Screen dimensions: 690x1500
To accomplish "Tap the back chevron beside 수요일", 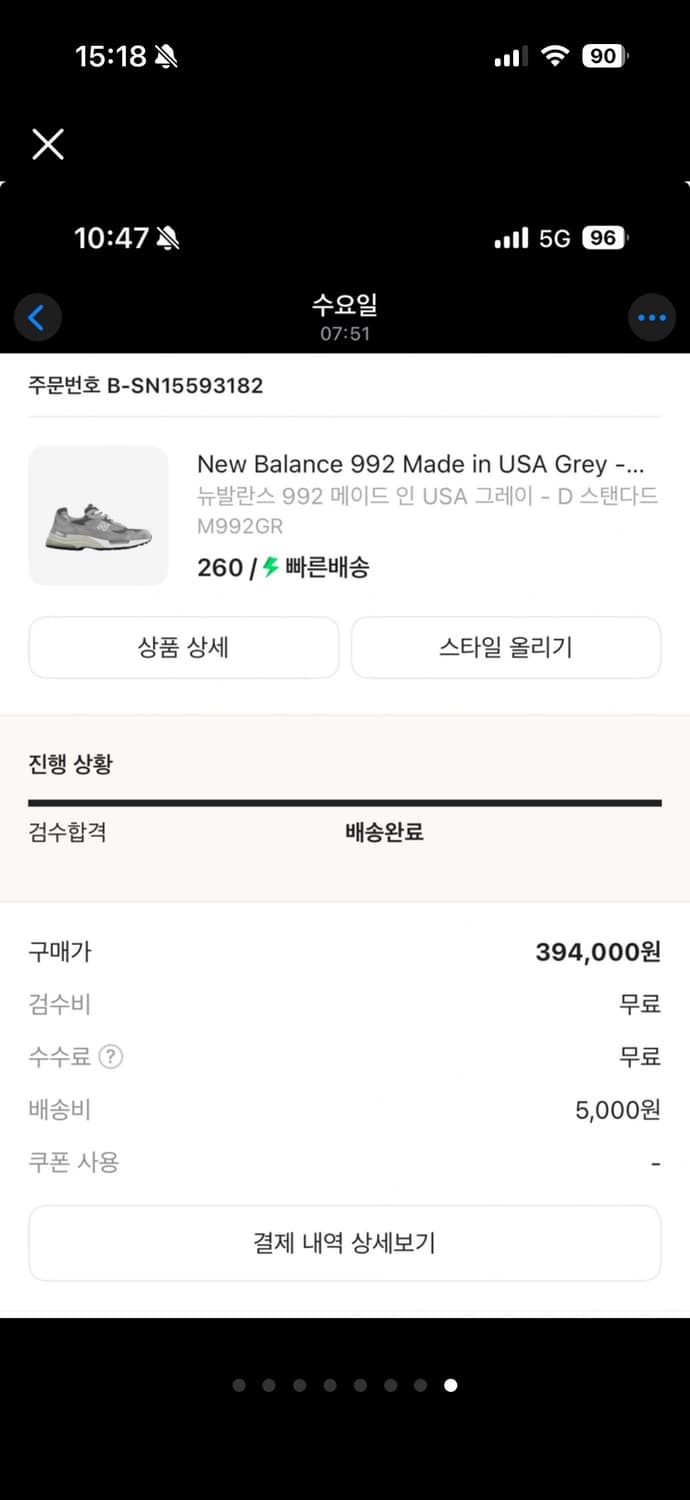I will [x=37, y=317].
